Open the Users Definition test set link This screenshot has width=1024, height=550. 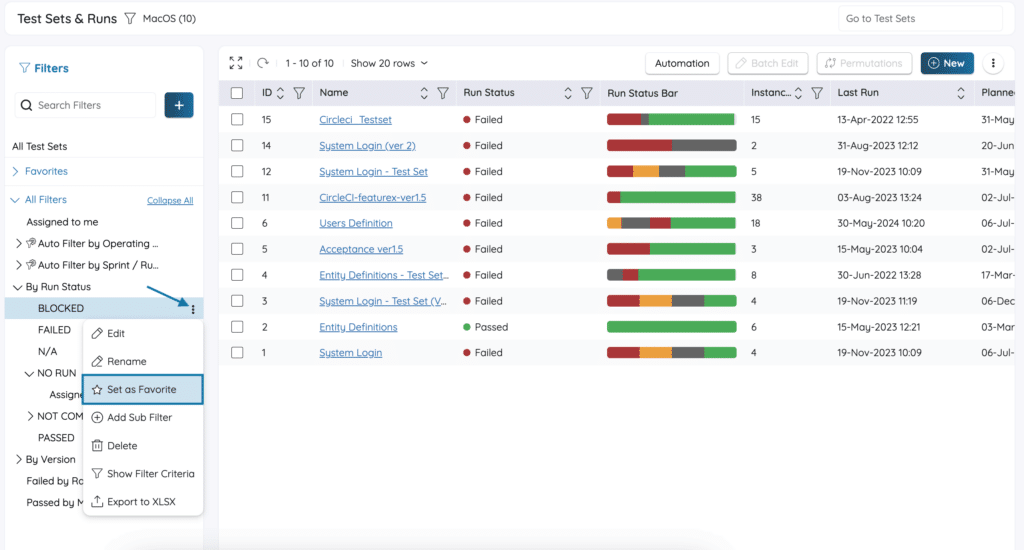point(356,223)
